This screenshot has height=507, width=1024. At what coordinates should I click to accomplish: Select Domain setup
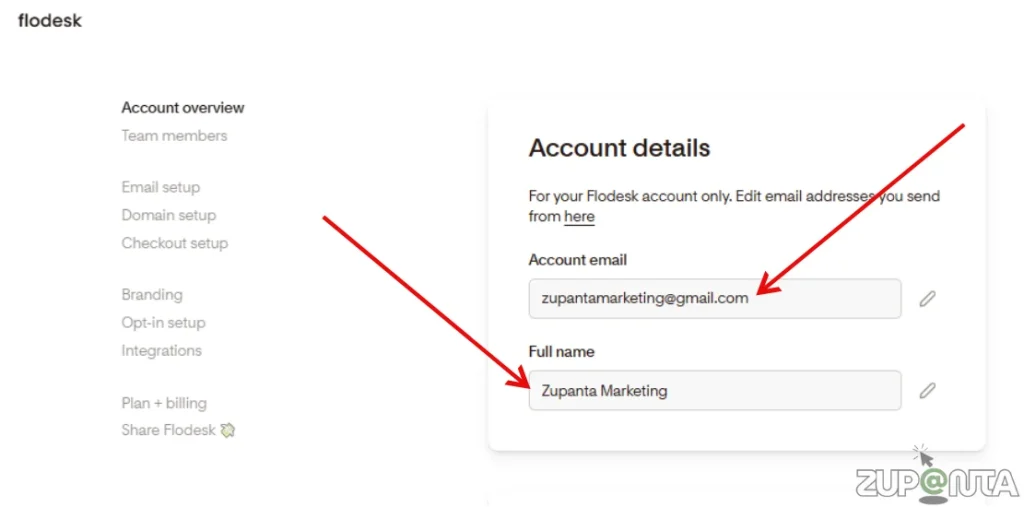(169, 215)
